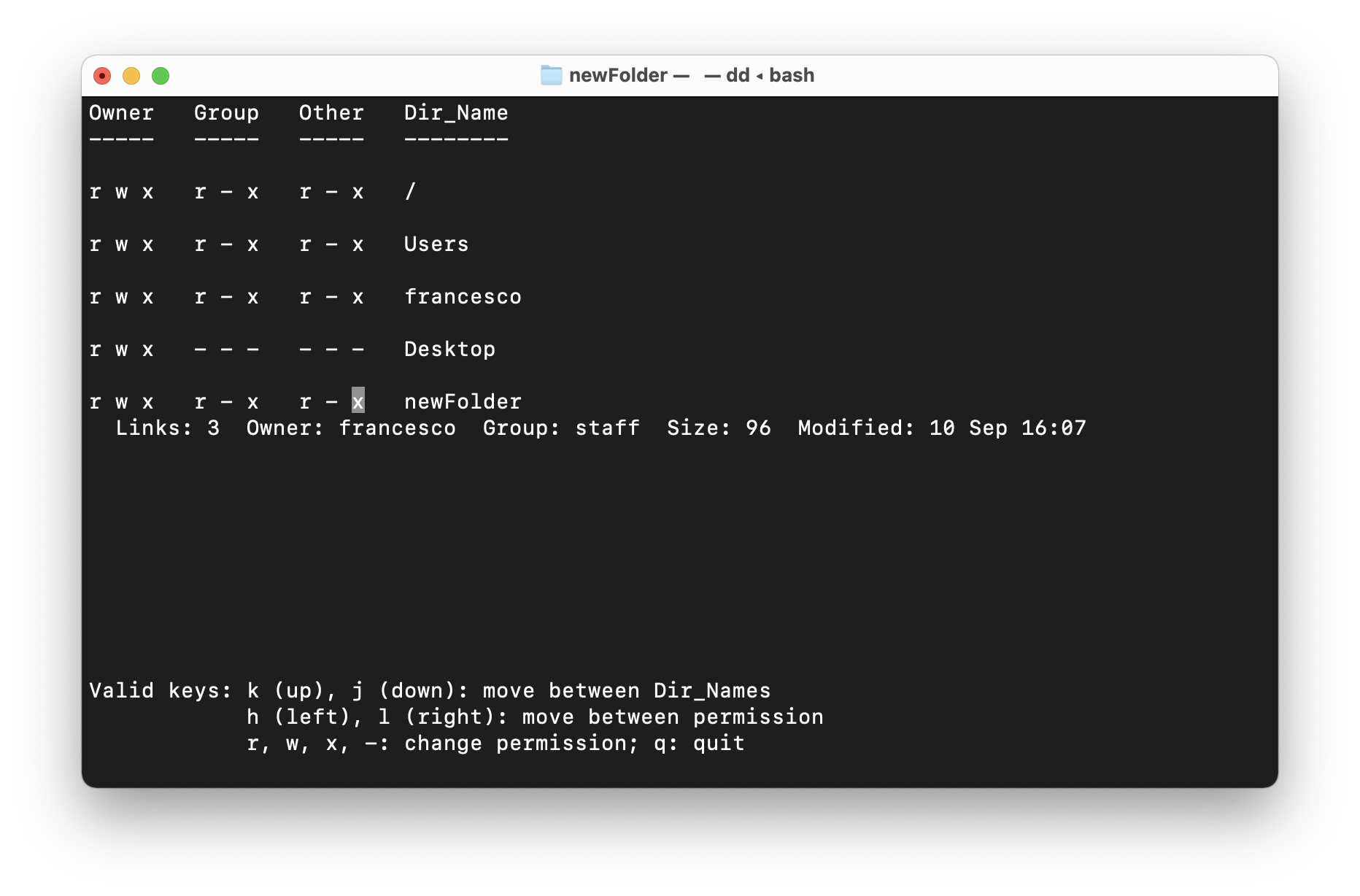Screen dimensions: 1360x896
Task: Click the highlighted execute permission of newFolder
Action: tap(358, 401)
